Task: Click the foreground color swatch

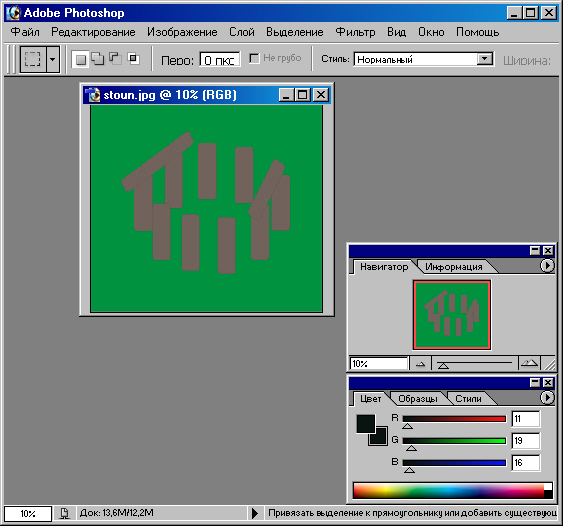Action: 366,423
